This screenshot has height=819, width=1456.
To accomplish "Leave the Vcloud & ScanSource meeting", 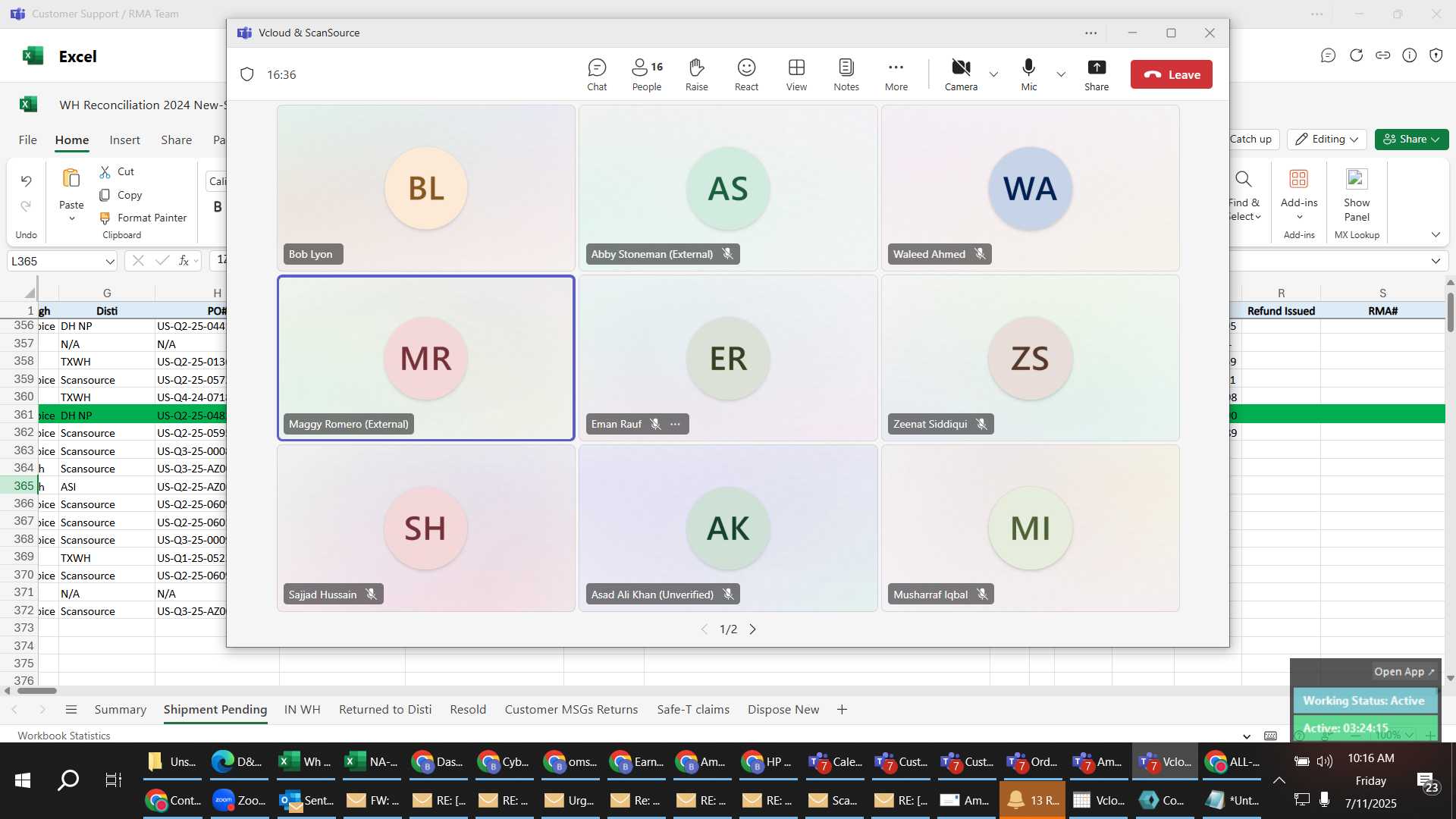I will coord(1171,74).
